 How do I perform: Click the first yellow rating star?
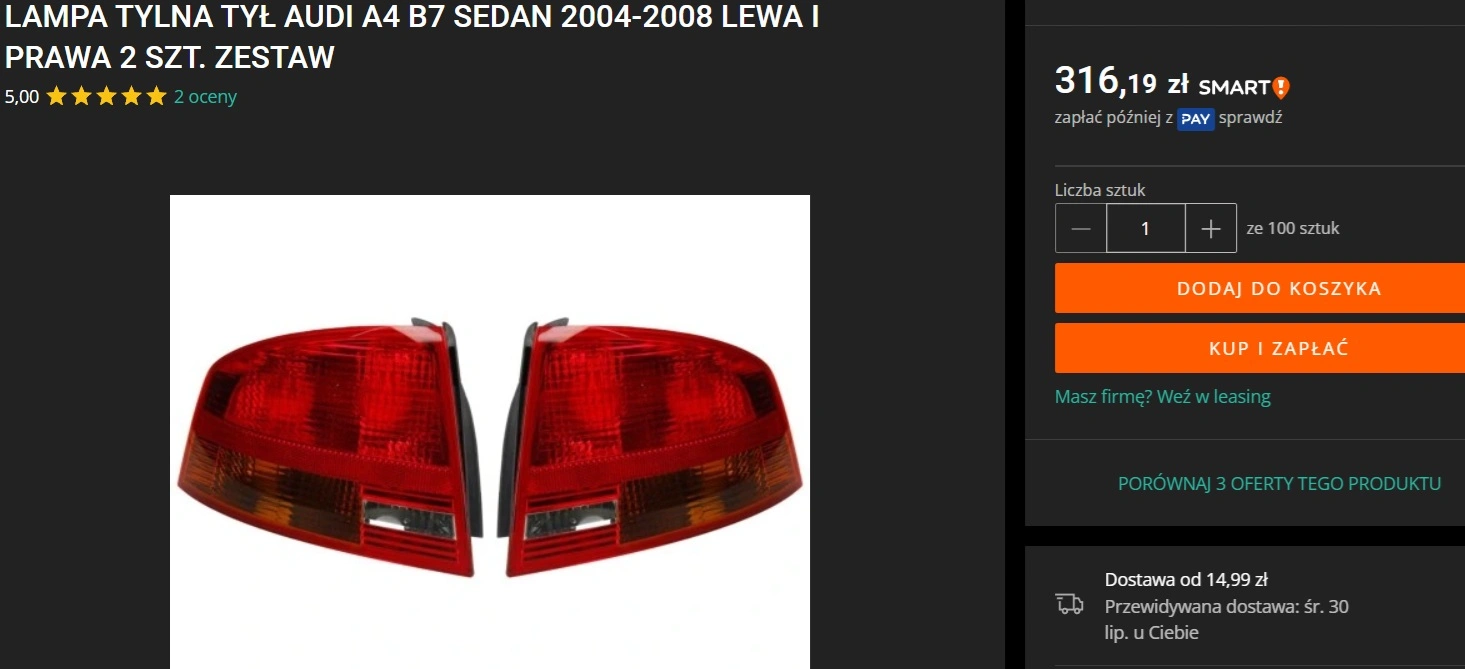pos(56,97)
